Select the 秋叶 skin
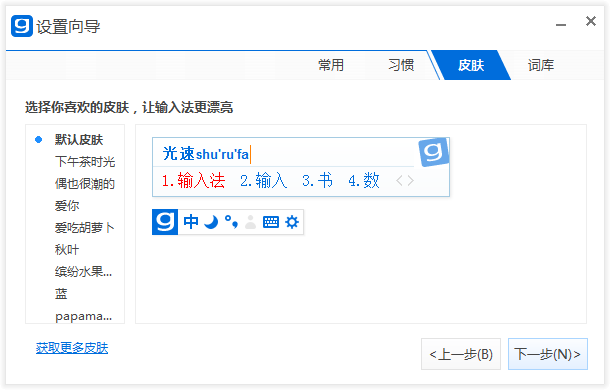Viewport: 610px width, 390px height. point(67,249)
